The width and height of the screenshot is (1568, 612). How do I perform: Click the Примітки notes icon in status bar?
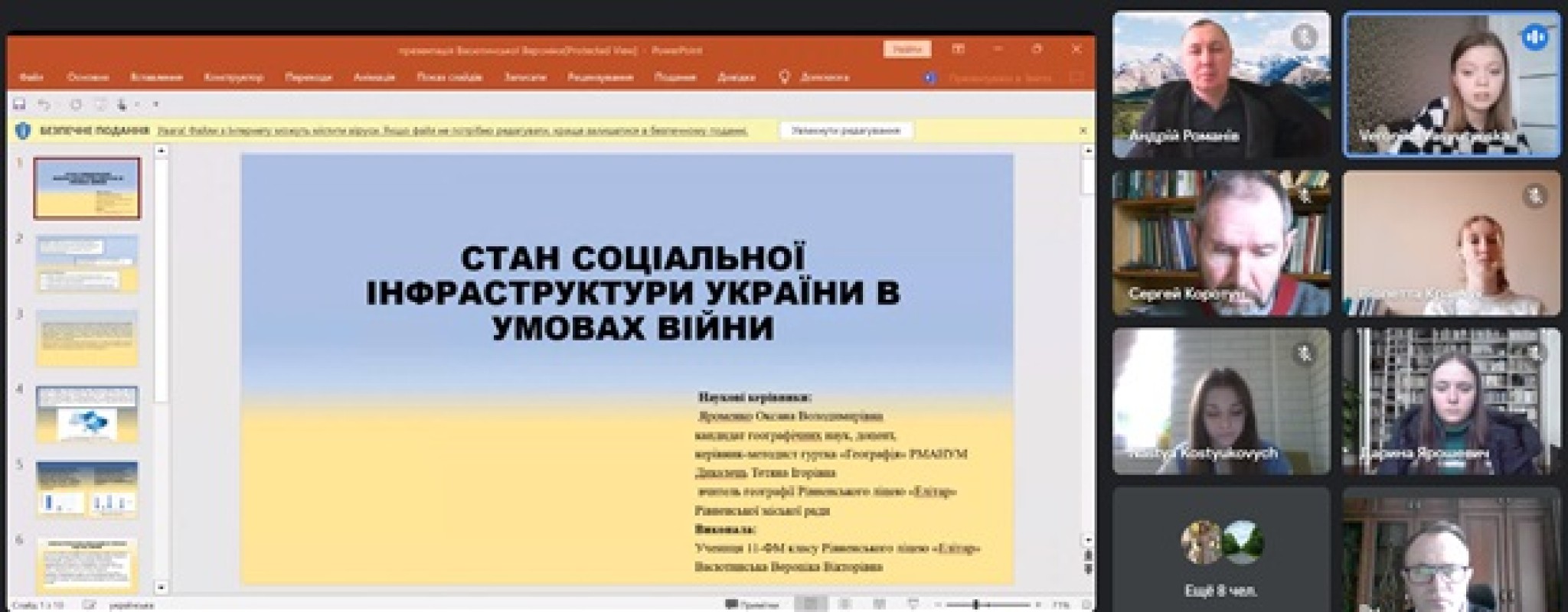click(x=753, y=605)
